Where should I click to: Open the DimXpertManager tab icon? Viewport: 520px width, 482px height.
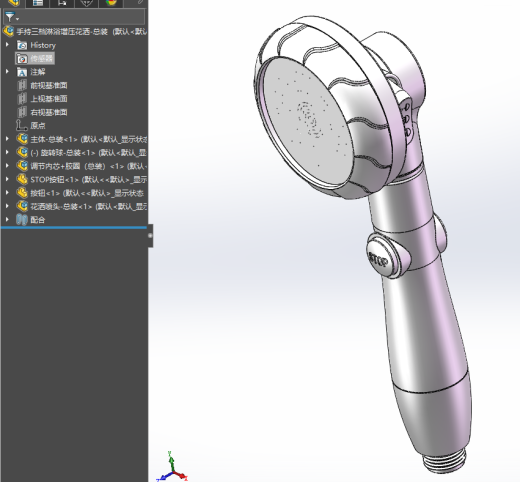point(86,3)
